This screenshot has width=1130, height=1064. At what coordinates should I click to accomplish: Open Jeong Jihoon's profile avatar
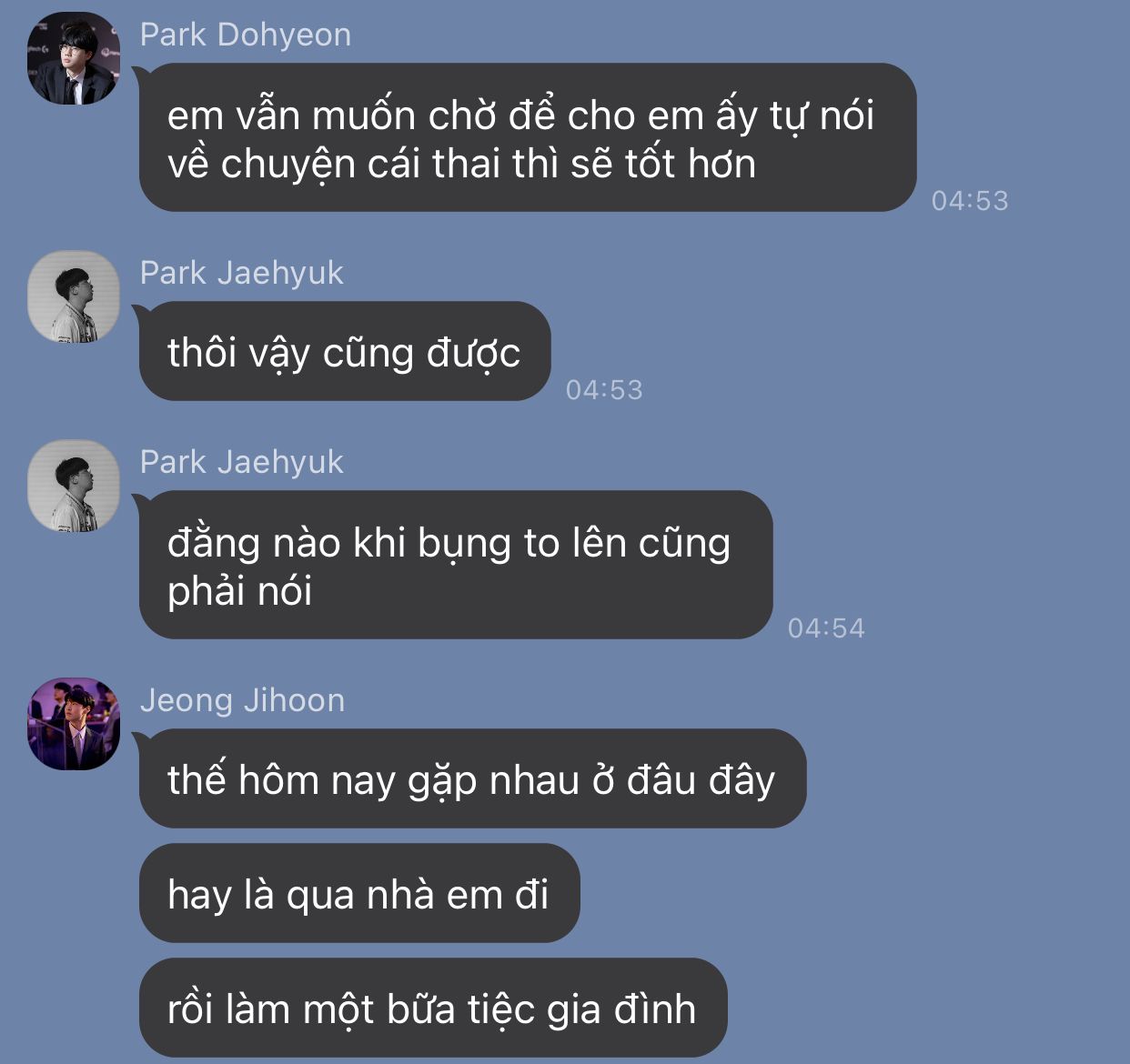[x=74, y=724]
